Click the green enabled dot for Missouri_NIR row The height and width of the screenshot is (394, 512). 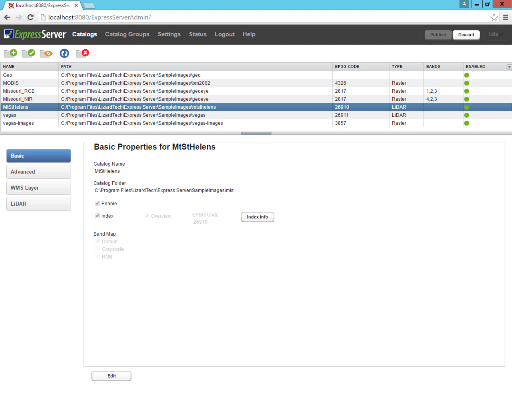pyautogui.click(x=466, y=99)
